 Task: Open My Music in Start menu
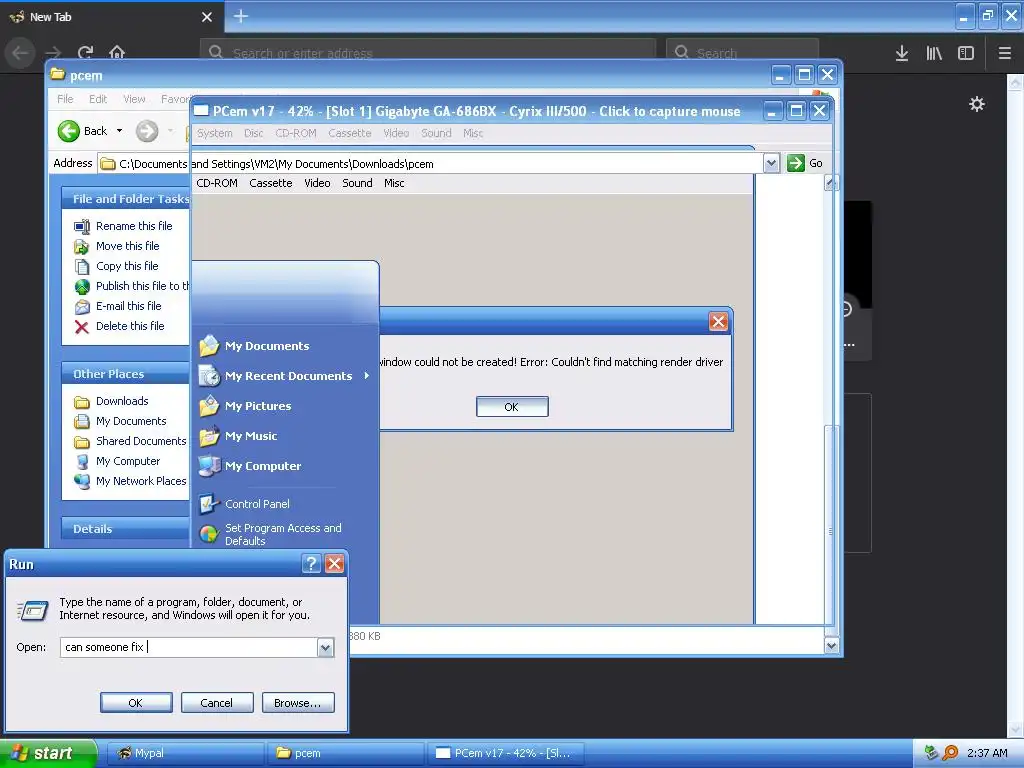251,436
